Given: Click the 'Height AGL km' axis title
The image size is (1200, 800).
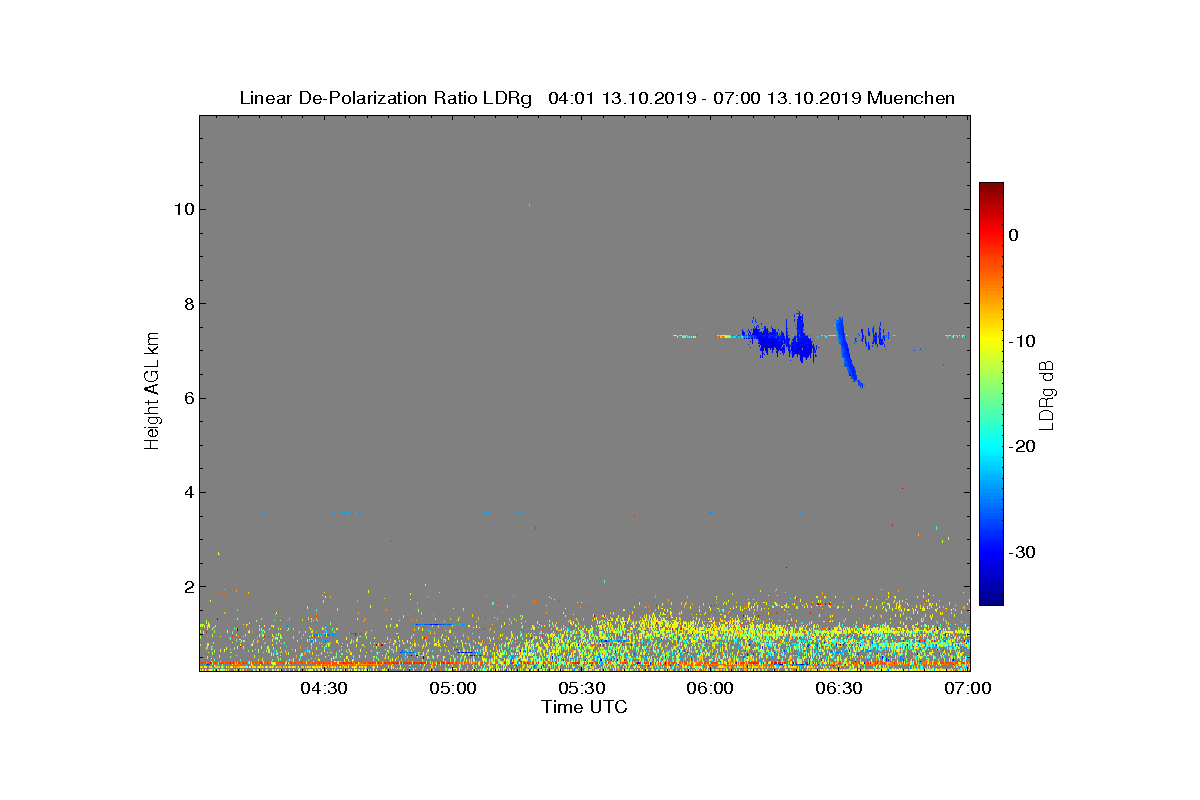Looking at the screenshot, I should tap(152, 392).
